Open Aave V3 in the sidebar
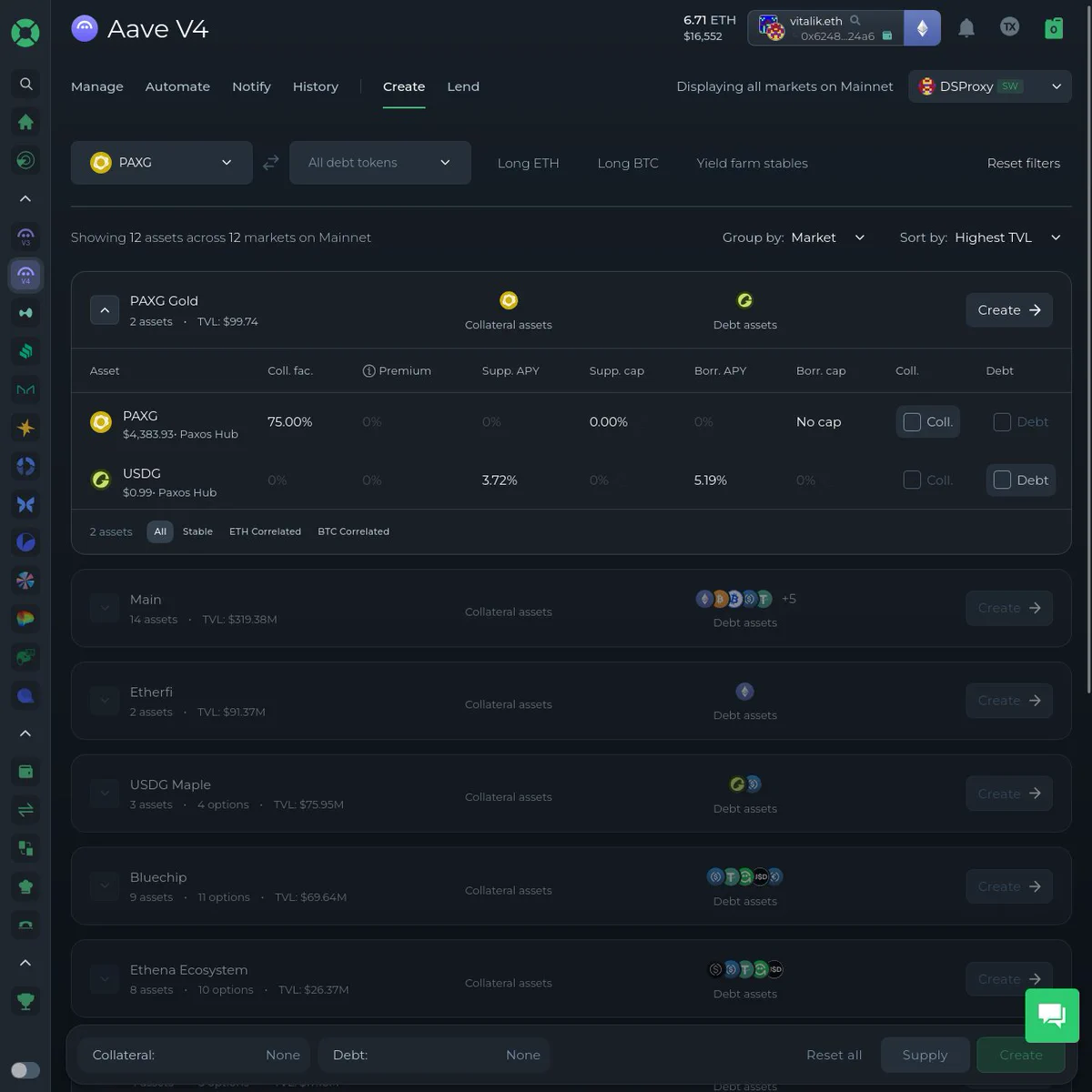 [x=25, y=237]
